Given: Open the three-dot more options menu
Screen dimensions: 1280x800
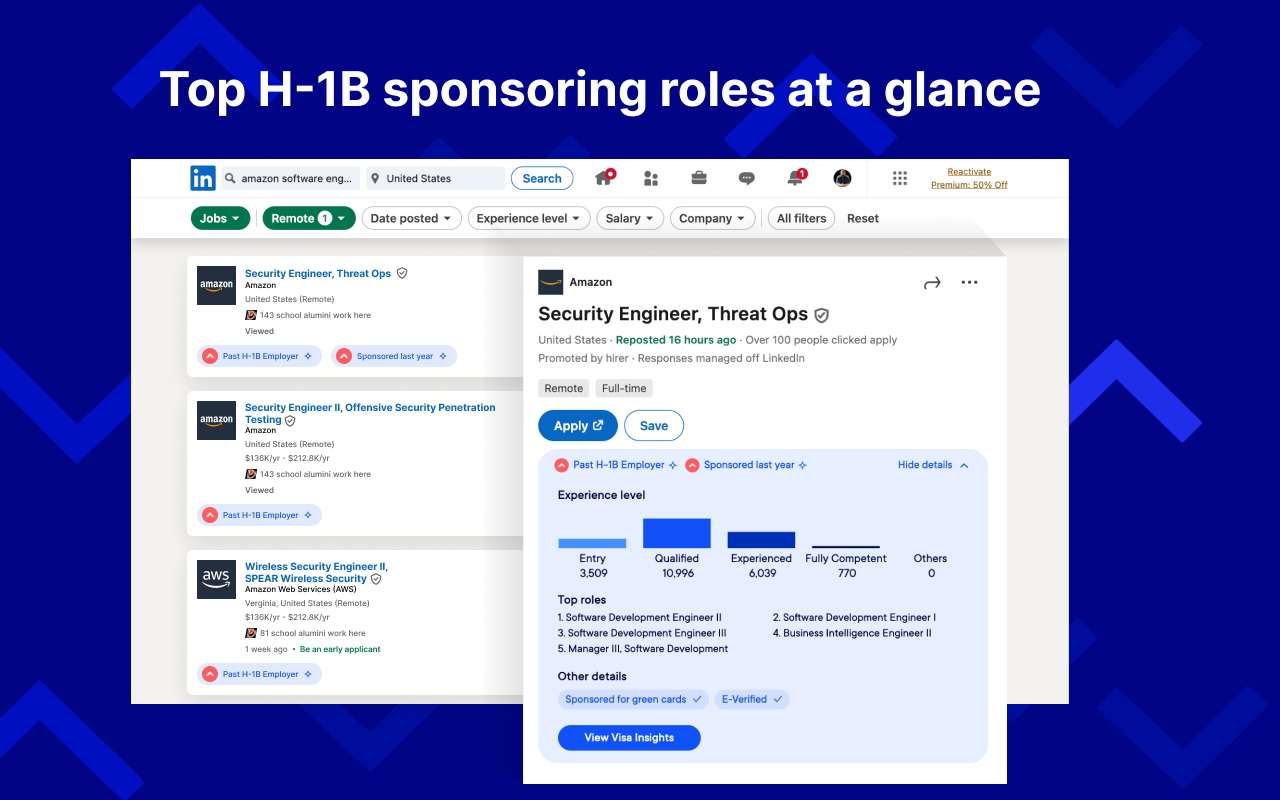Looking at the screenshot, I should pyautogui.click(x=969, y=282).
